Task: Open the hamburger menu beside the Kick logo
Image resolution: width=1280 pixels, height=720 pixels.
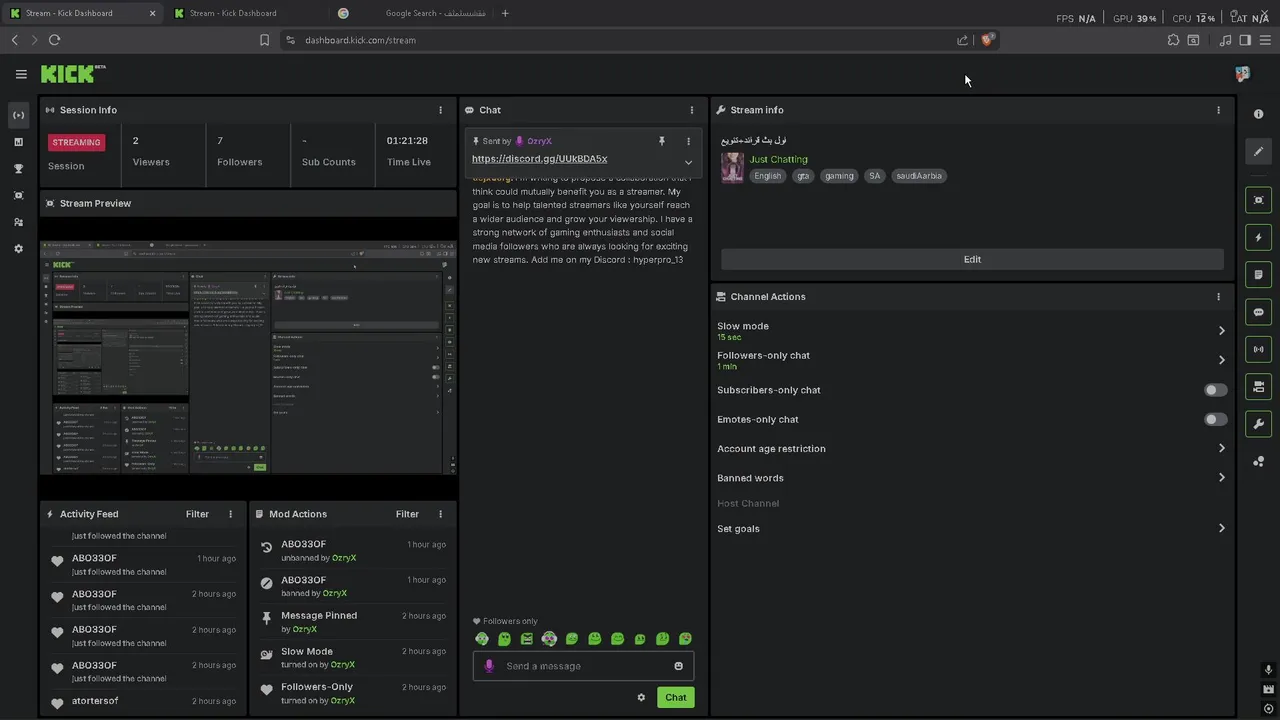Action: [x=21, y=74]
